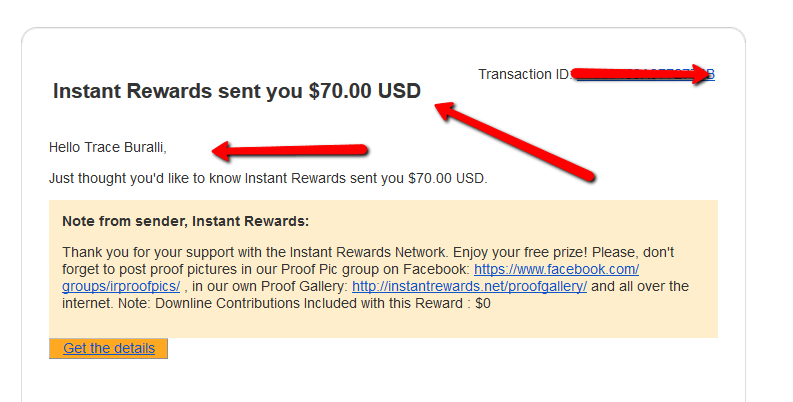Follow the https://www.facebook.com/ link
The image size is (793, 402).
click(556, 269)
